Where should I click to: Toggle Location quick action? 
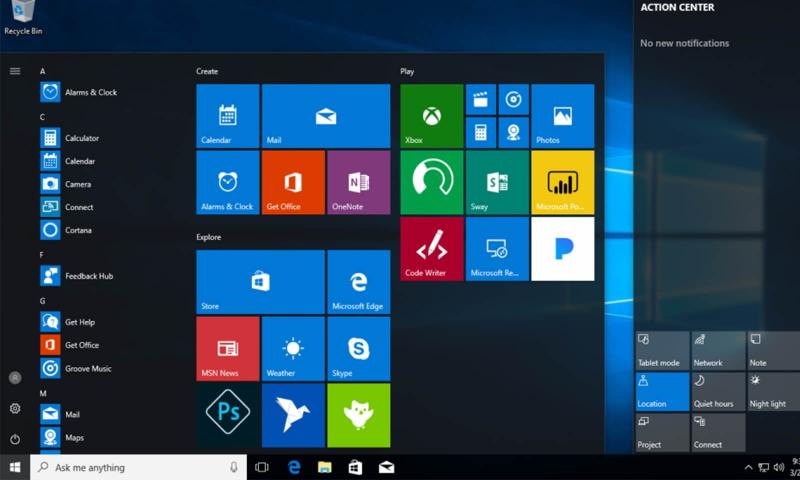point(662,391)
